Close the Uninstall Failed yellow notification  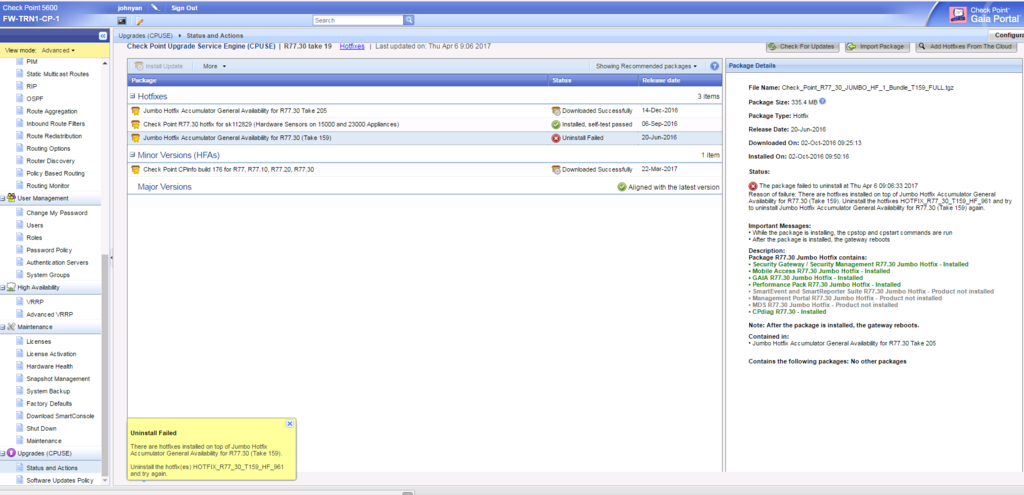[290, 423]
